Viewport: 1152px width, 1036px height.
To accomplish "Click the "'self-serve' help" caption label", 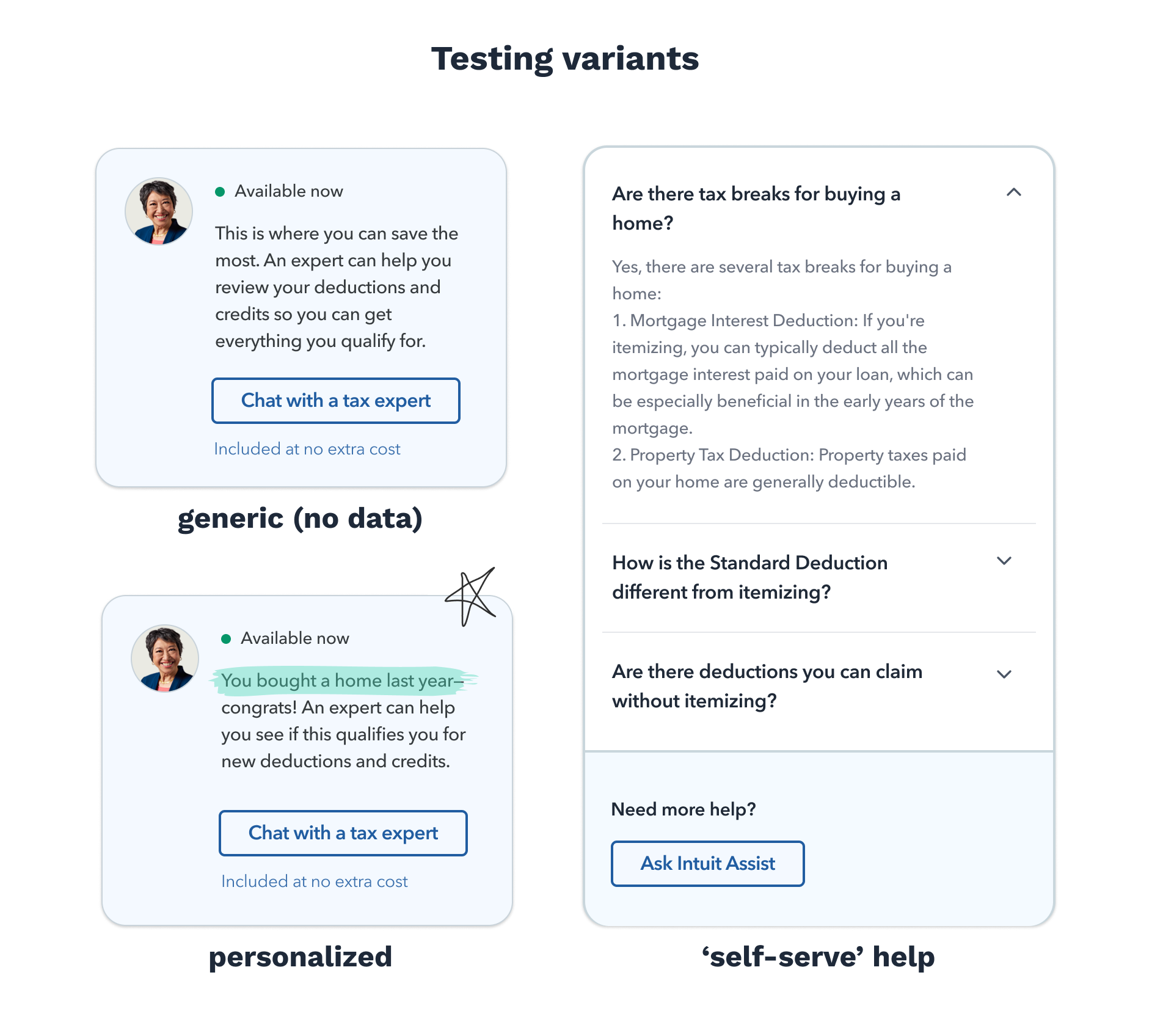I will pos(818,957).
